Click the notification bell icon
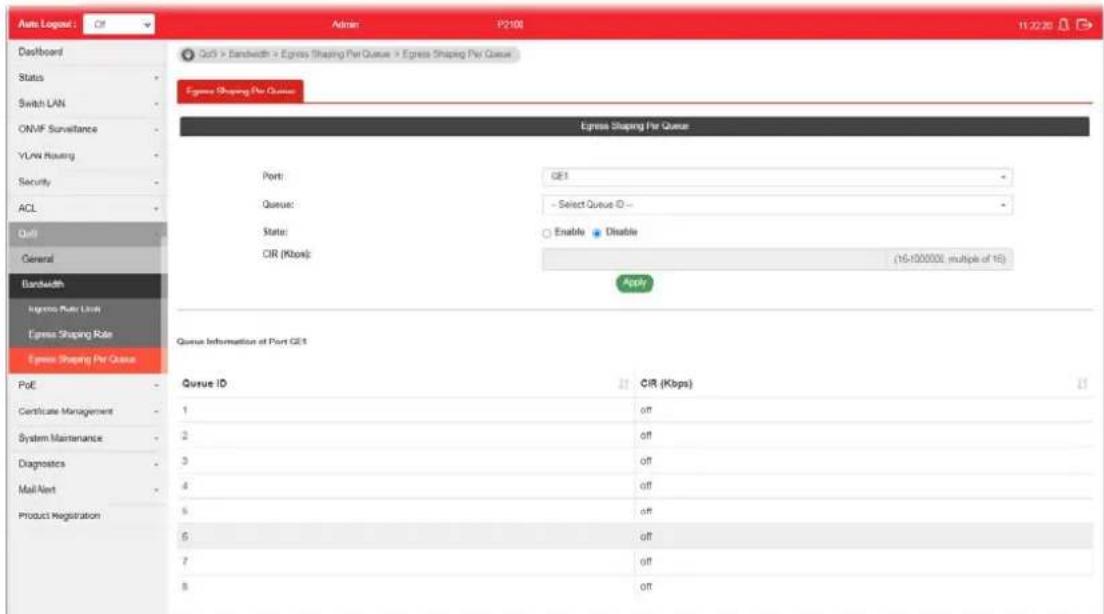1104x614 pixels. click(x=1064, y=25)
